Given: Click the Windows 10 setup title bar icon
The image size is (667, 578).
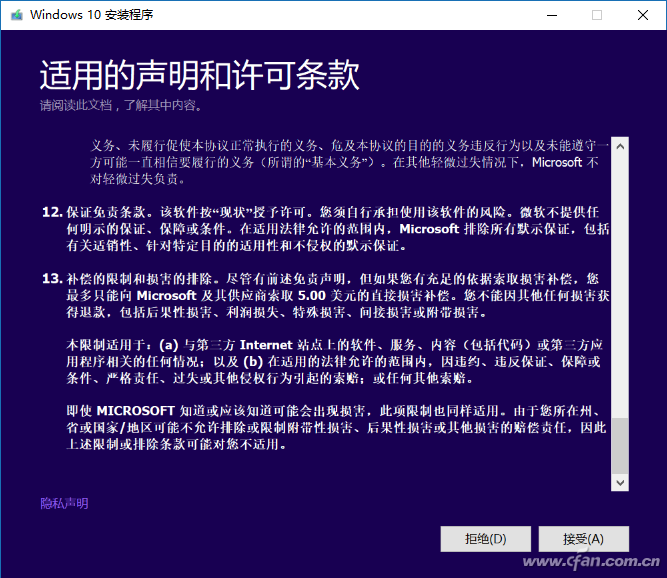Looking at the screenshot, I should pyautogui.click(x=17, y=15).
